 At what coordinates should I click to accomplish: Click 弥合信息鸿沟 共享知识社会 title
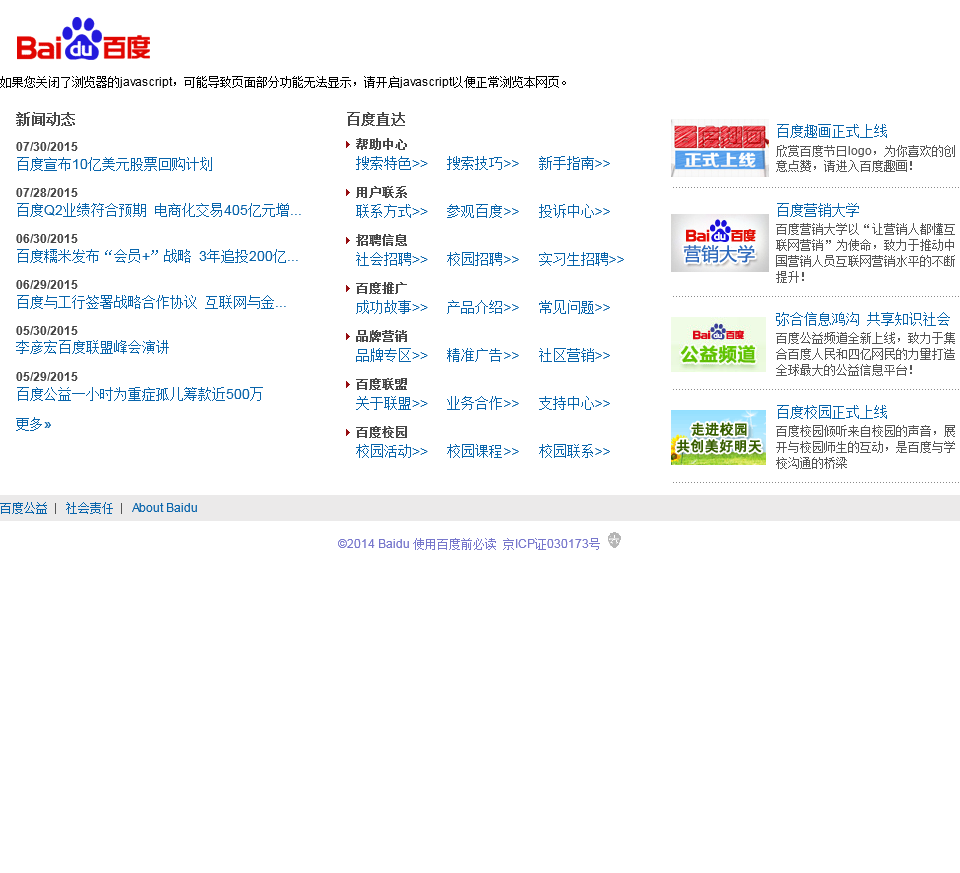tap(863, 319)
